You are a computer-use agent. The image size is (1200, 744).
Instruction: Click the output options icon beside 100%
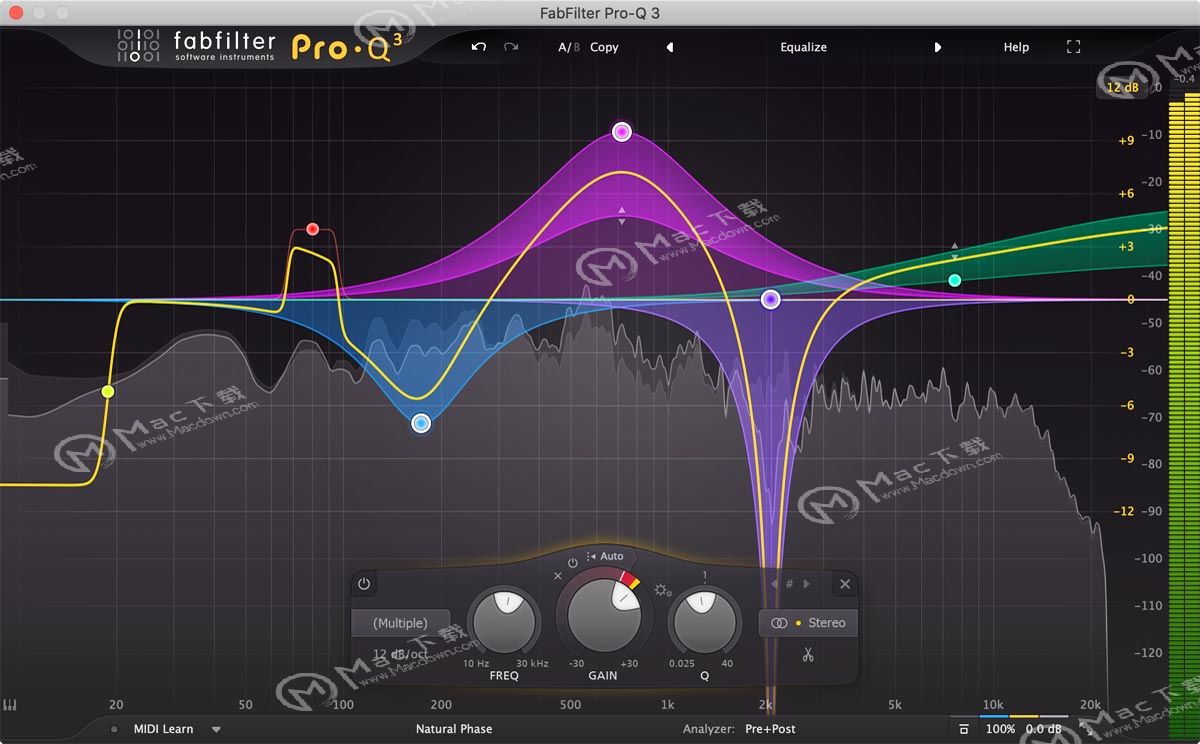coord(963,729)
